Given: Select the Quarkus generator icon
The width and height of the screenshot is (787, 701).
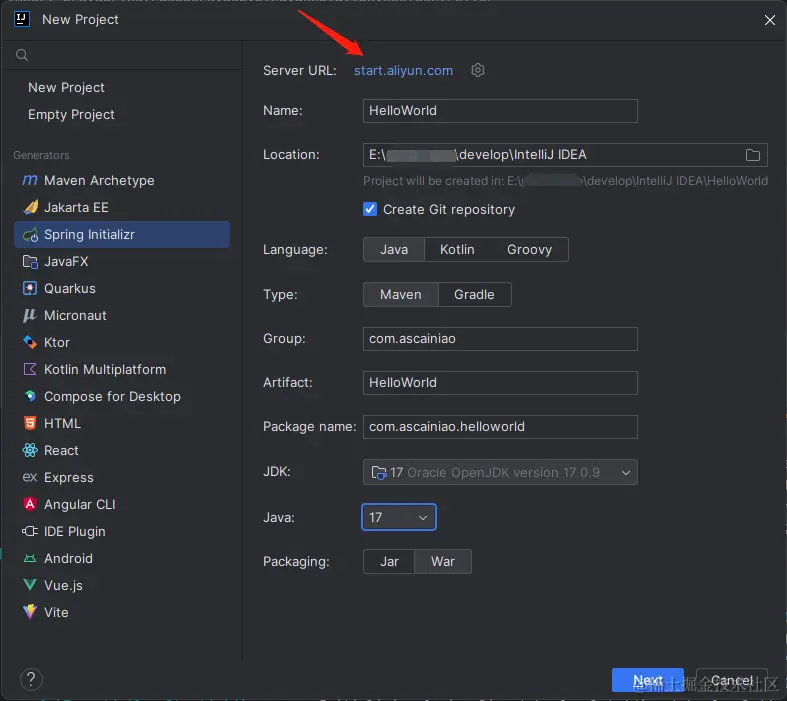Looking at the screenshot, I should pos(30,289).
